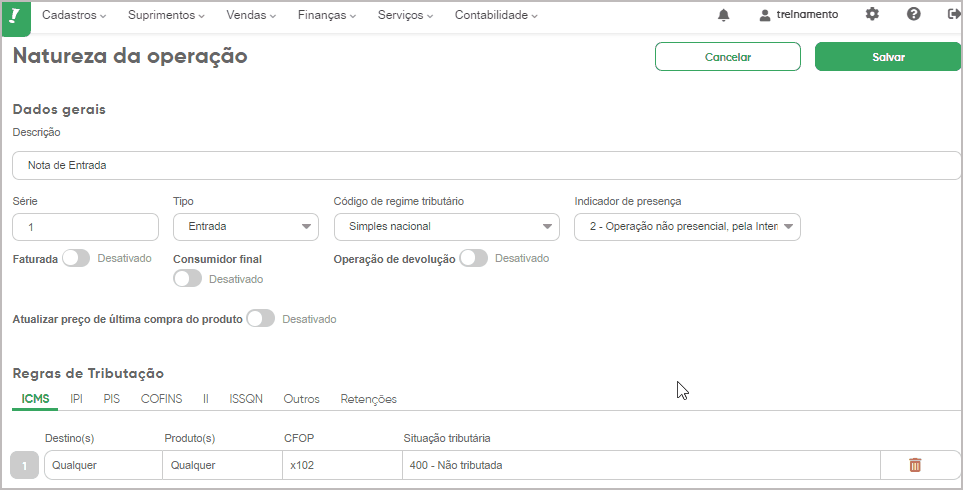The width and height of the screenshot is (963, 490).
Task: Toggle Atualizar preço de última compra switch
Action: click(x=260, y=319)
